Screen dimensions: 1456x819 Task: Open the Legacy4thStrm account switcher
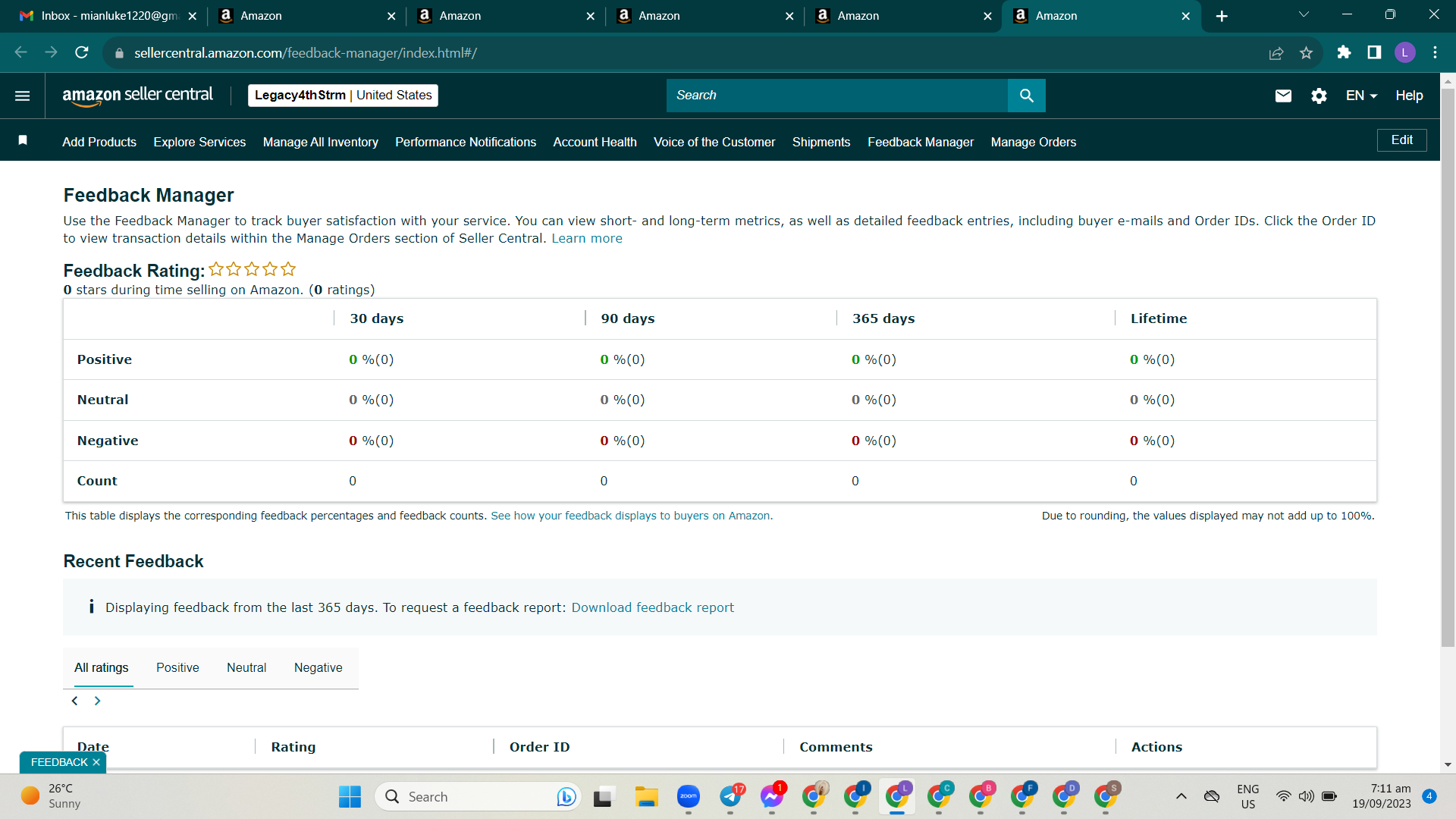pos(343,96)
